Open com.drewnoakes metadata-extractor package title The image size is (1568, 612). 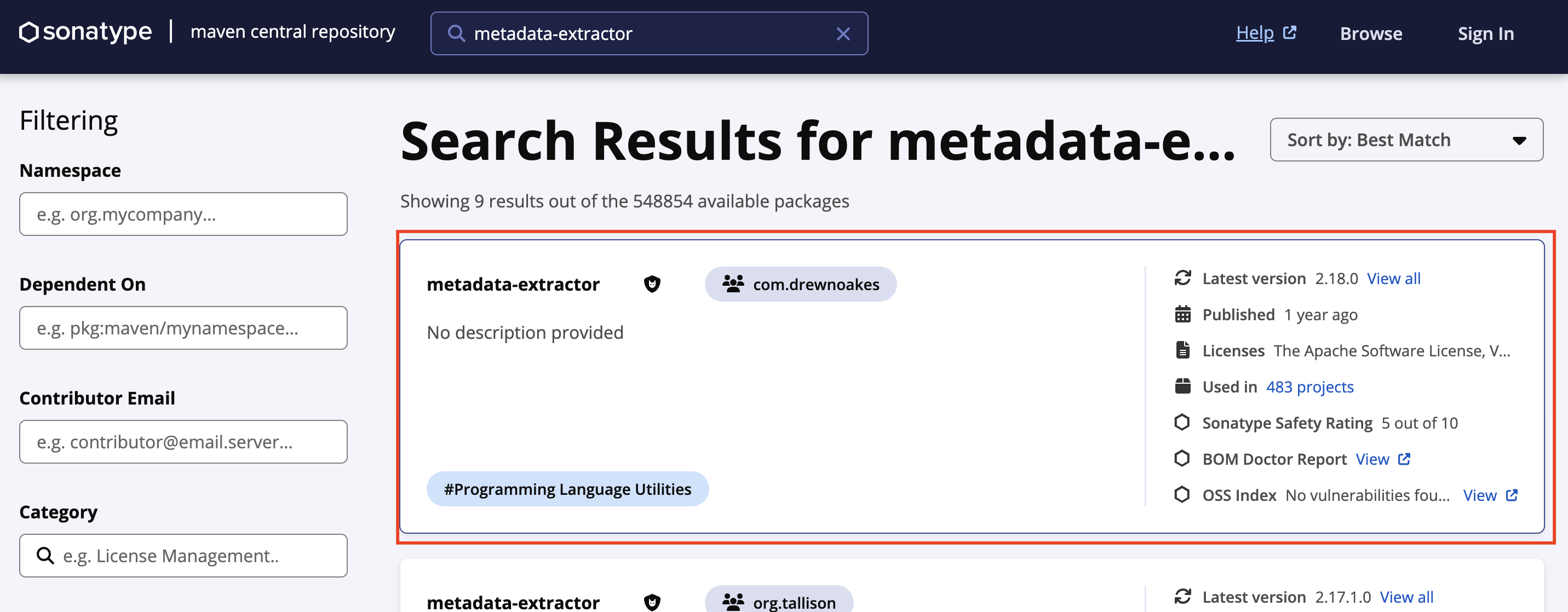(513, 284)
